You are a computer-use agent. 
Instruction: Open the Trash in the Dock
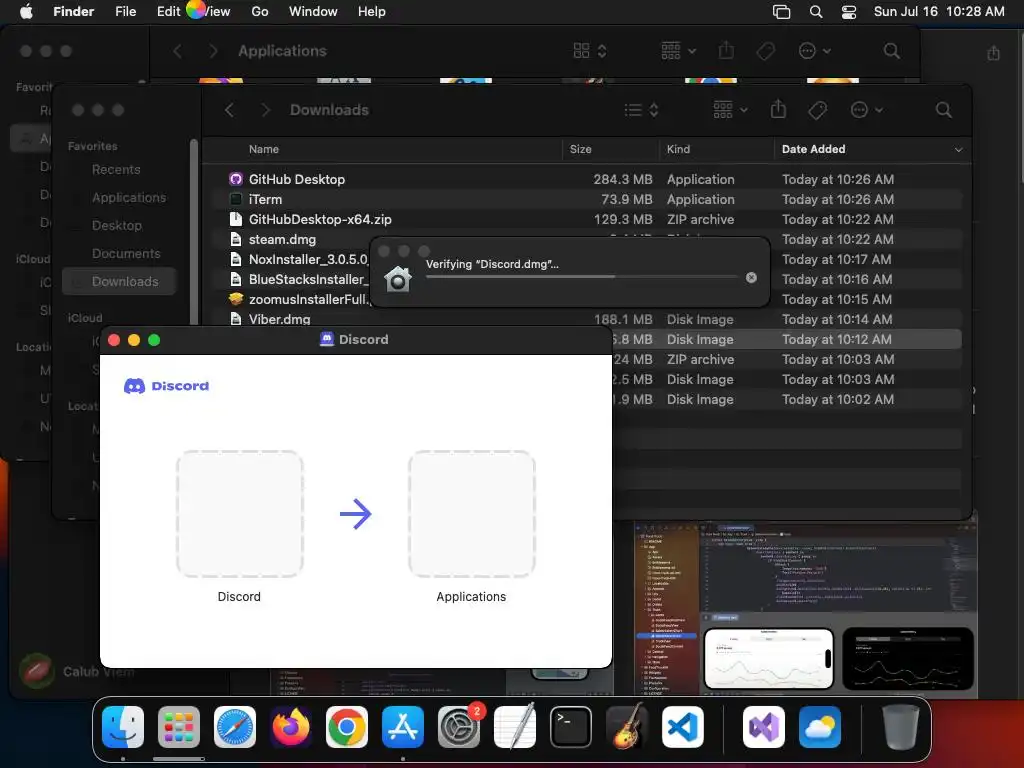[901, 727]
